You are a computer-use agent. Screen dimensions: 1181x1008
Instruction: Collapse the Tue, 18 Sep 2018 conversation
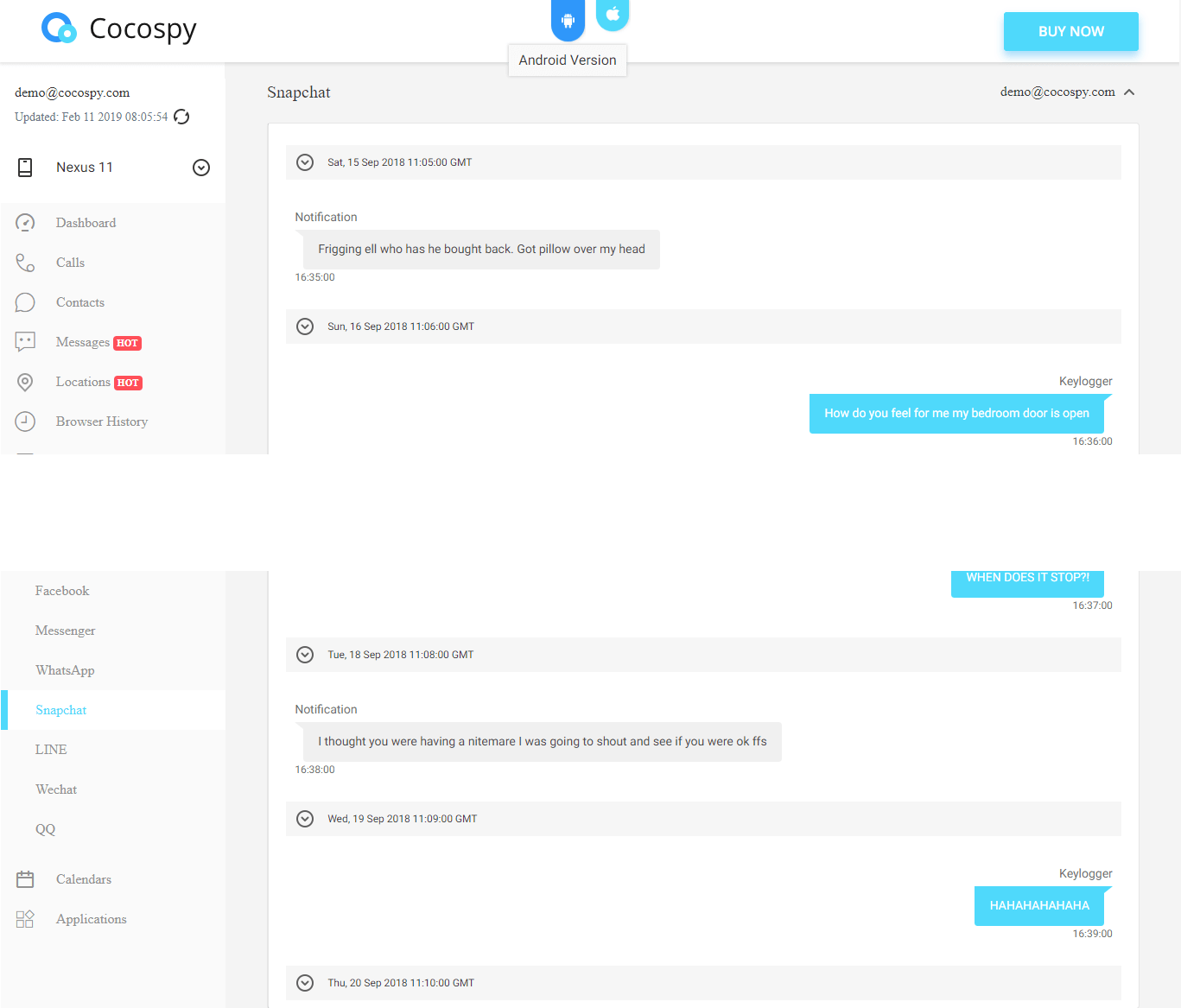[x=305, y=655]
